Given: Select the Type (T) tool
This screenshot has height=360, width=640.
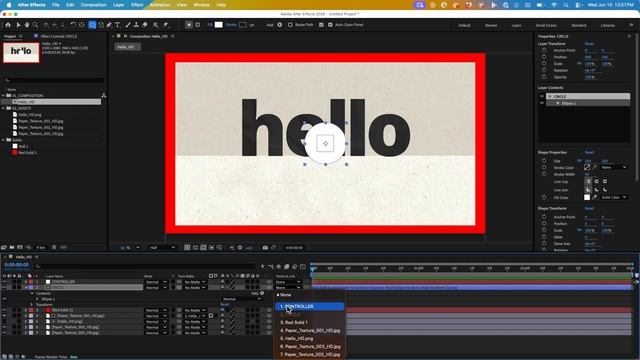Looking at the screenshot, I should [x=118, y=25].
